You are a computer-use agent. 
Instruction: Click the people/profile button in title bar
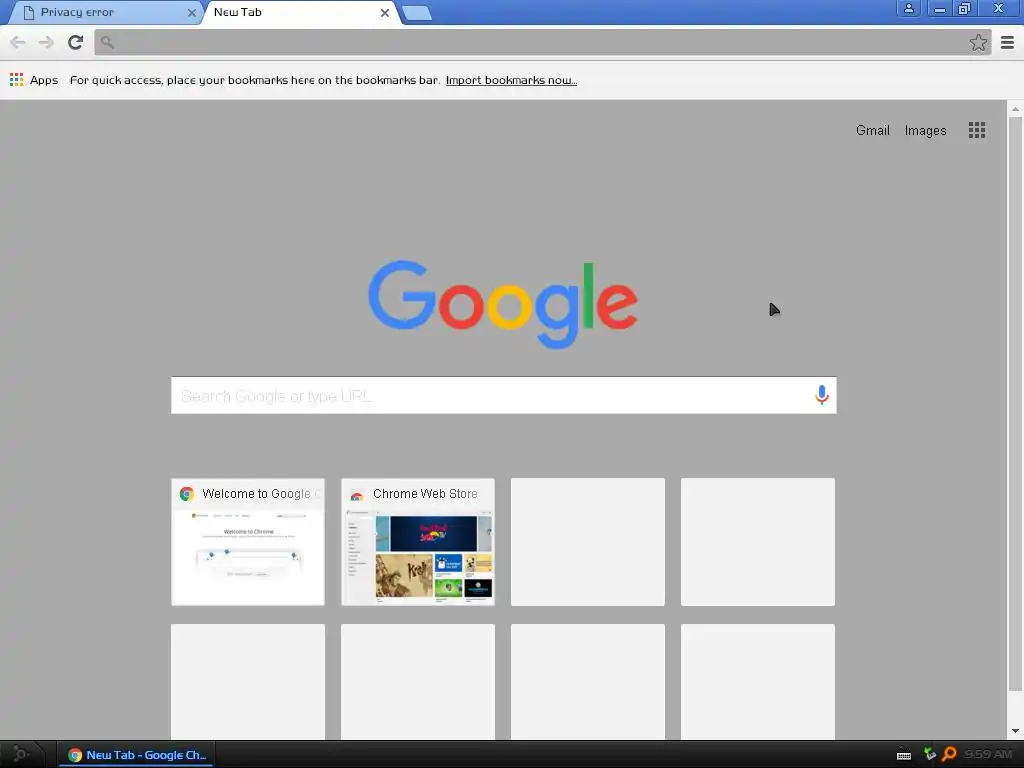coord(908,8)
